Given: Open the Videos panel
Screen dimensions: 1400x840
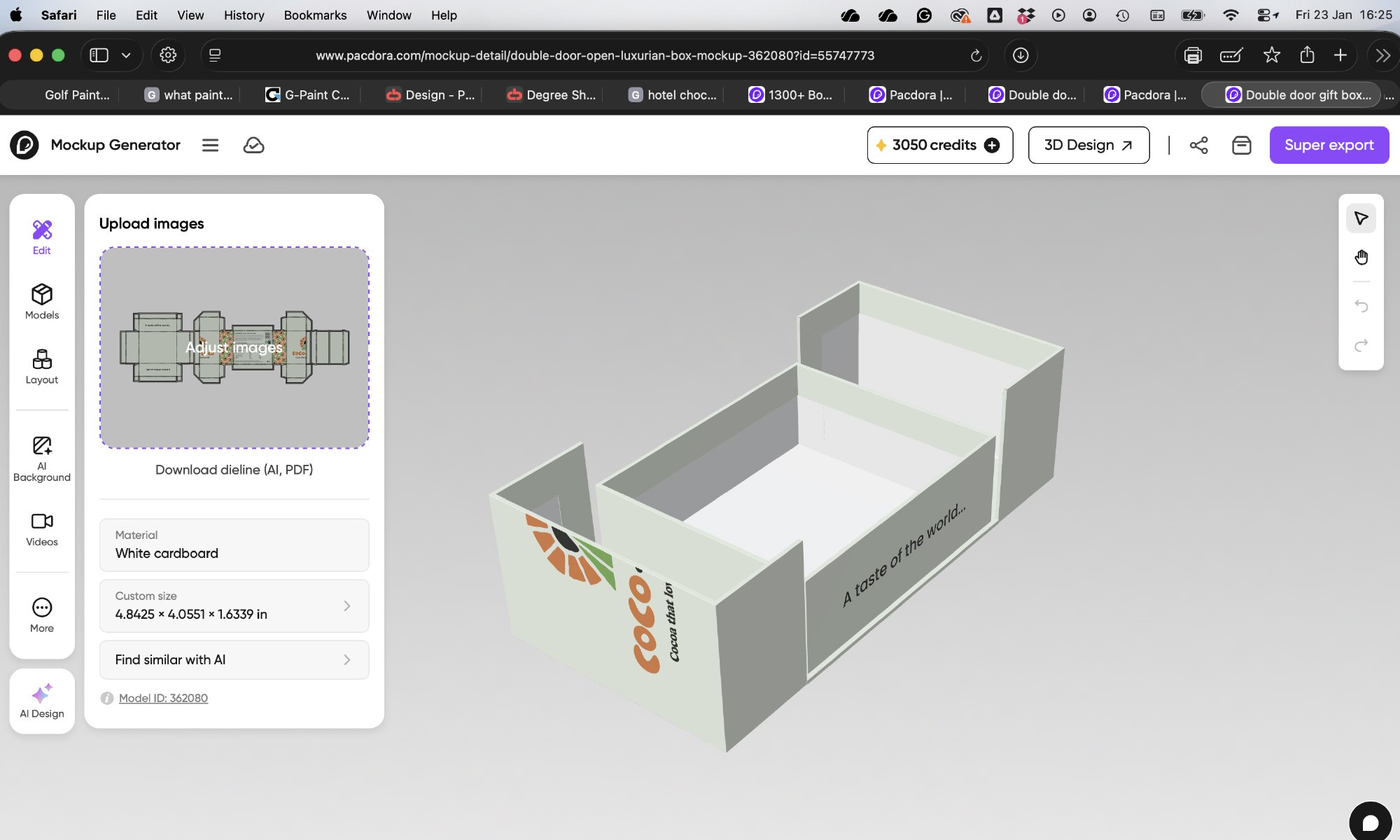Looking at the screenshot, I should (x=42, y=529).
